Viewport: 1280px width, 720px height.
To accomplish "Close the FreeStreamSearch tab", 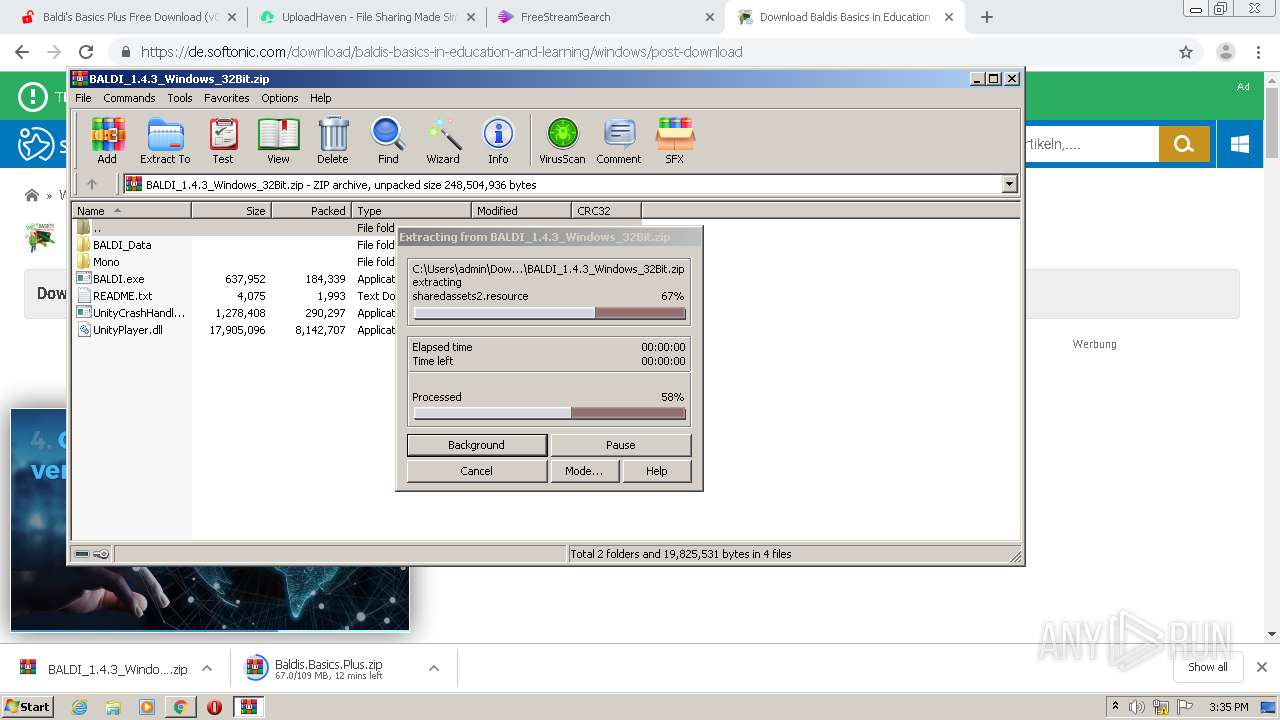I will (709, 17).
